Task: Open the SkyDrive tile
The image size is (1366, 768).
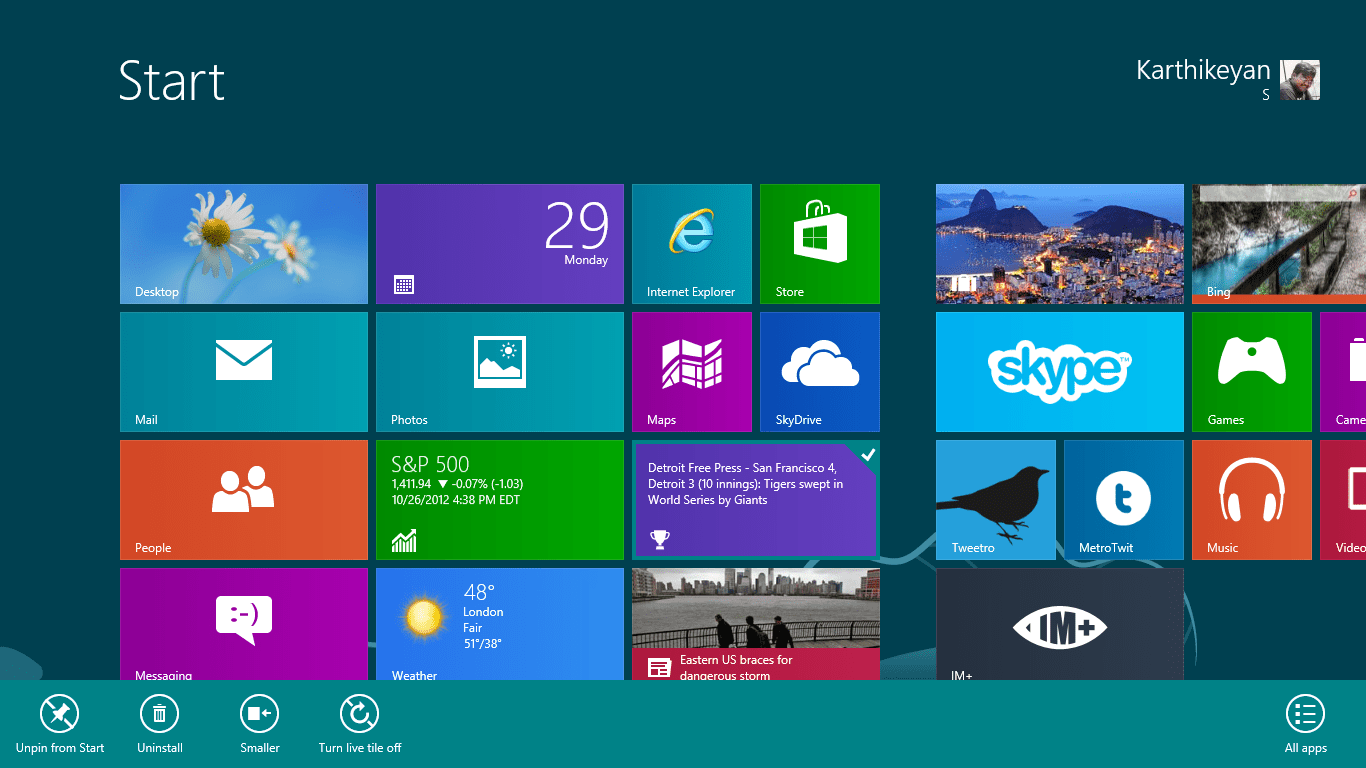Action: [x=820, y=372]
